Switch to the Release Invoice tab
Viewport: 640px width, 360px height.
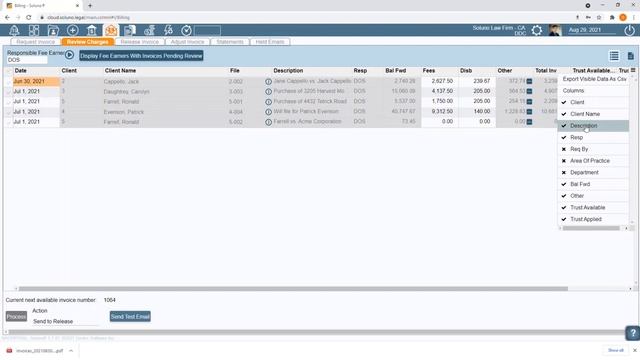(140, 42)
